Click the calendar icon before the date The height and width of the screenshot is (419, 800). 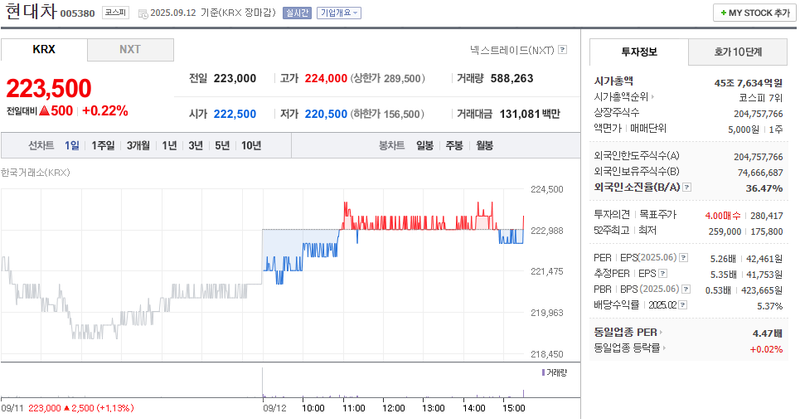(143, 13)
